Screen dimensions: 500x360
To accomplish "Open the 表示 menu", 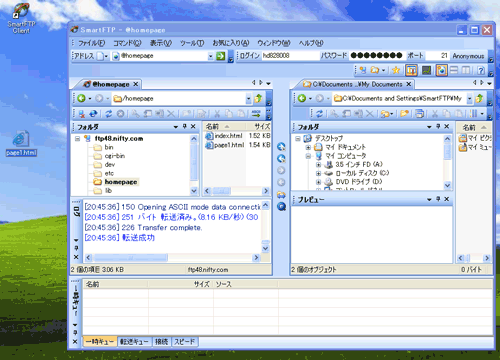I will tap(161, 43).
